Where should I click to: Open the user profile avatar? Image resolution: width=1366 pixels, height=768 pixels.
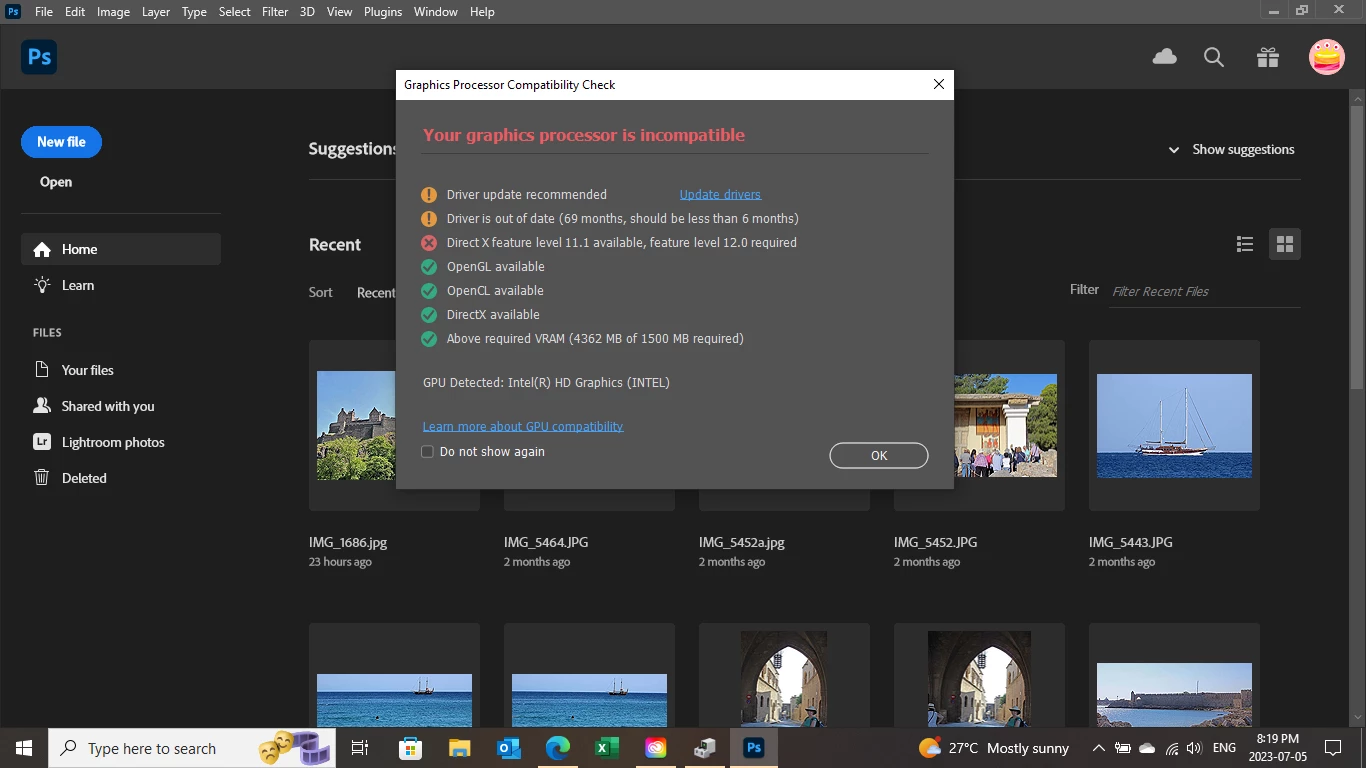click(1327, 57)
